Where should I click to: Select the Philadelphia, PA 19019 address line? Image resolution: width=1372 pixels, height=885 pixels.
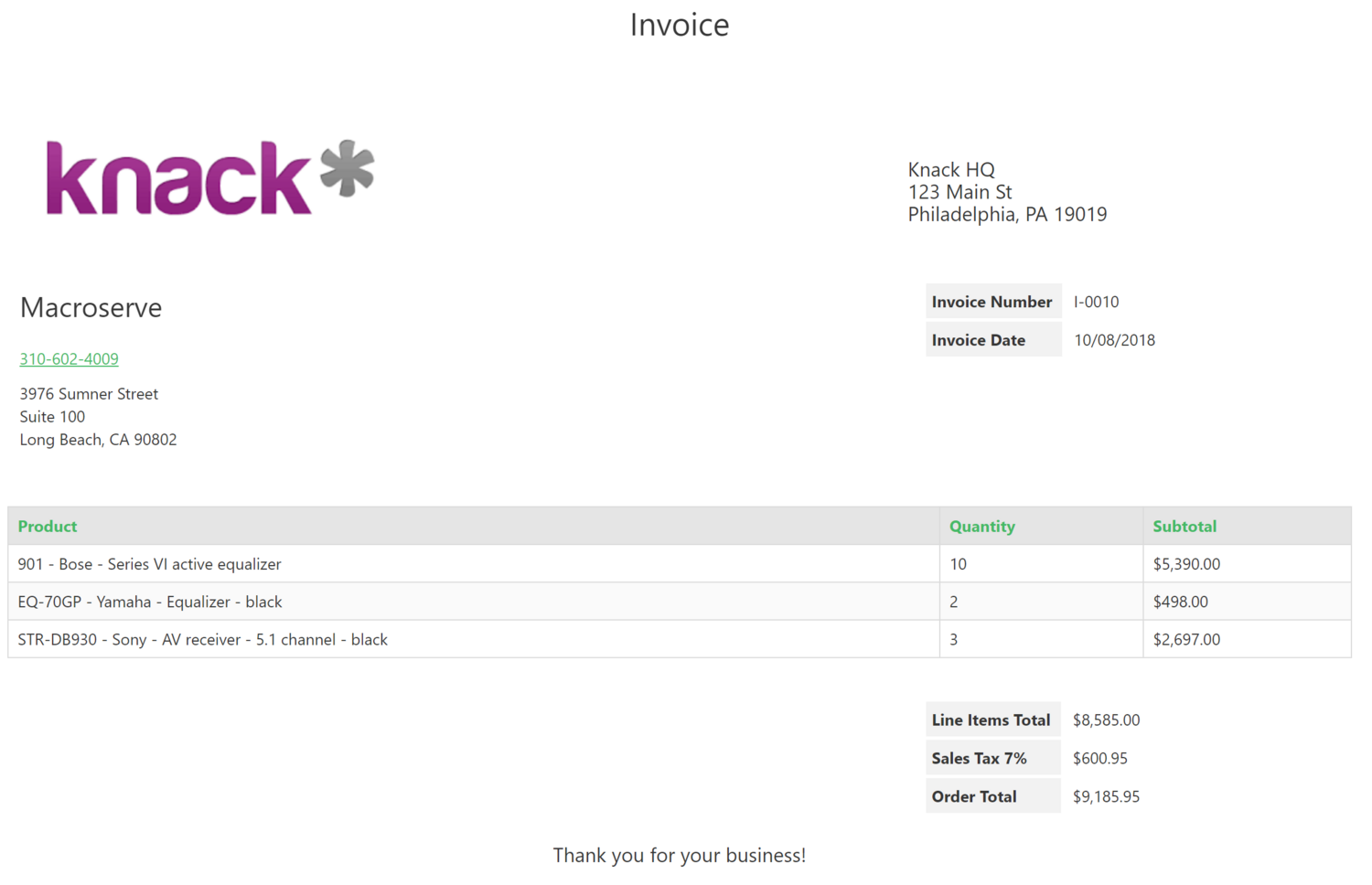[x=1007, y=214]
